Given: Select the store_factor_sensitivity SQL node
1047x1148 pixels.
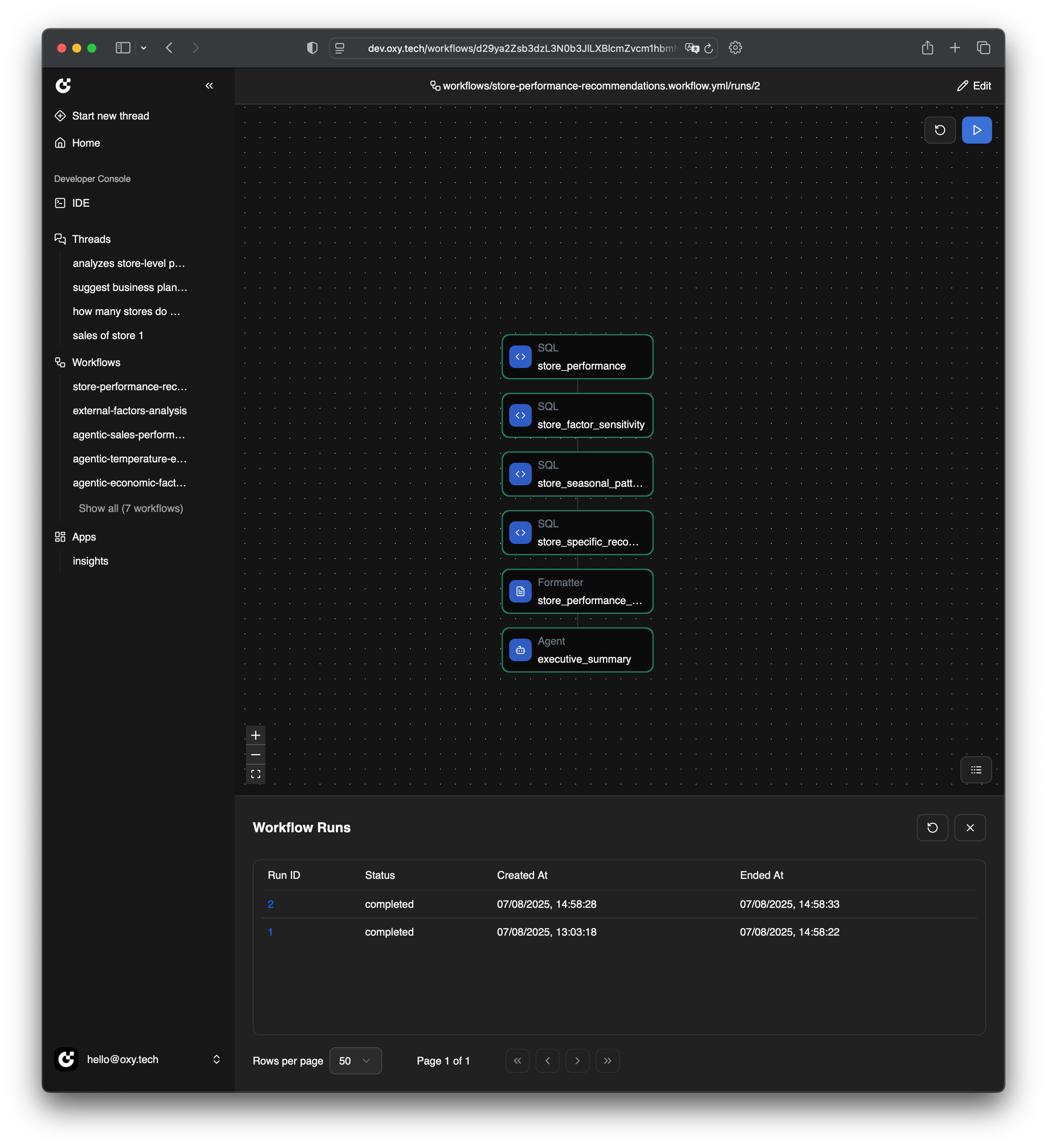Looking at the screenshot, I should pos(577,416).
